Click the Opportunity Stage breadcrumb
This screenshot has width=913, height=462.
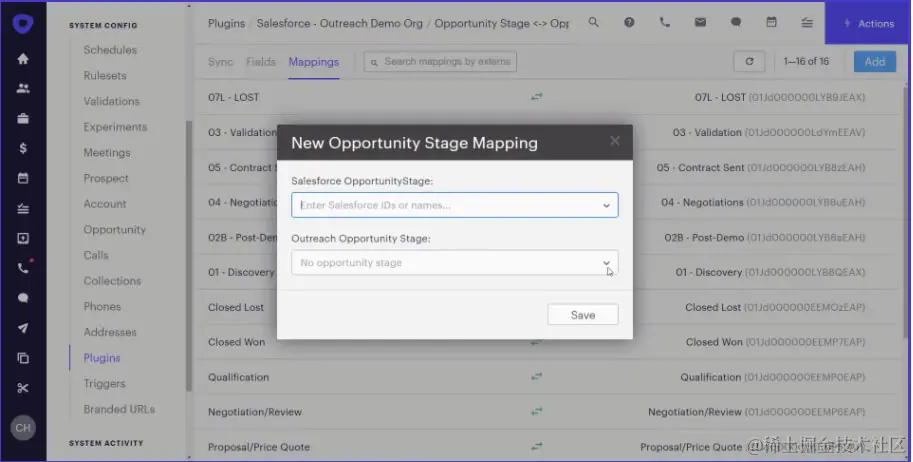502,23
